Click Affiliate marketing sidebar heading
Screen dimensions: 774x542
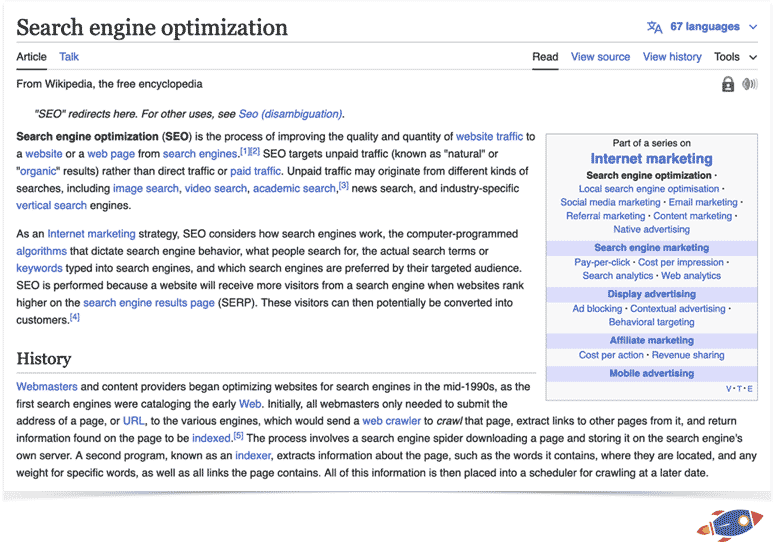[x=652, y=341]
